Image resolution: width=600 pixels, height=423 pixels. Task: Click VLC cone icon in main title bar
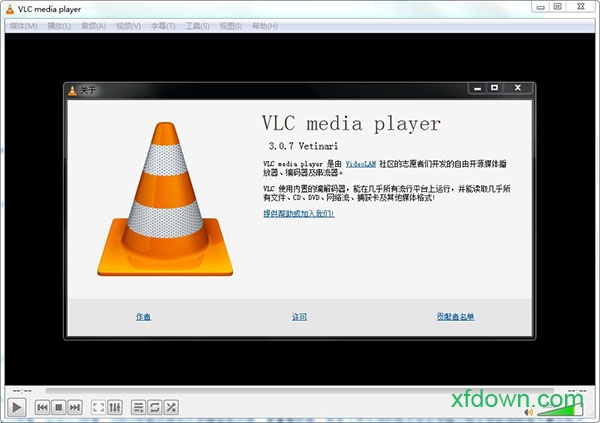tap(10, 9)
